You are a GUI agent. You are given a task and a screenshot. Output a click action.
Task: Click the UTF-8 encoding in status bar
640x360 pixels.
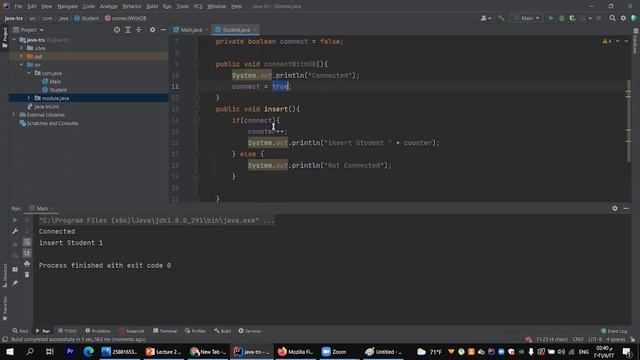(595, 340)
